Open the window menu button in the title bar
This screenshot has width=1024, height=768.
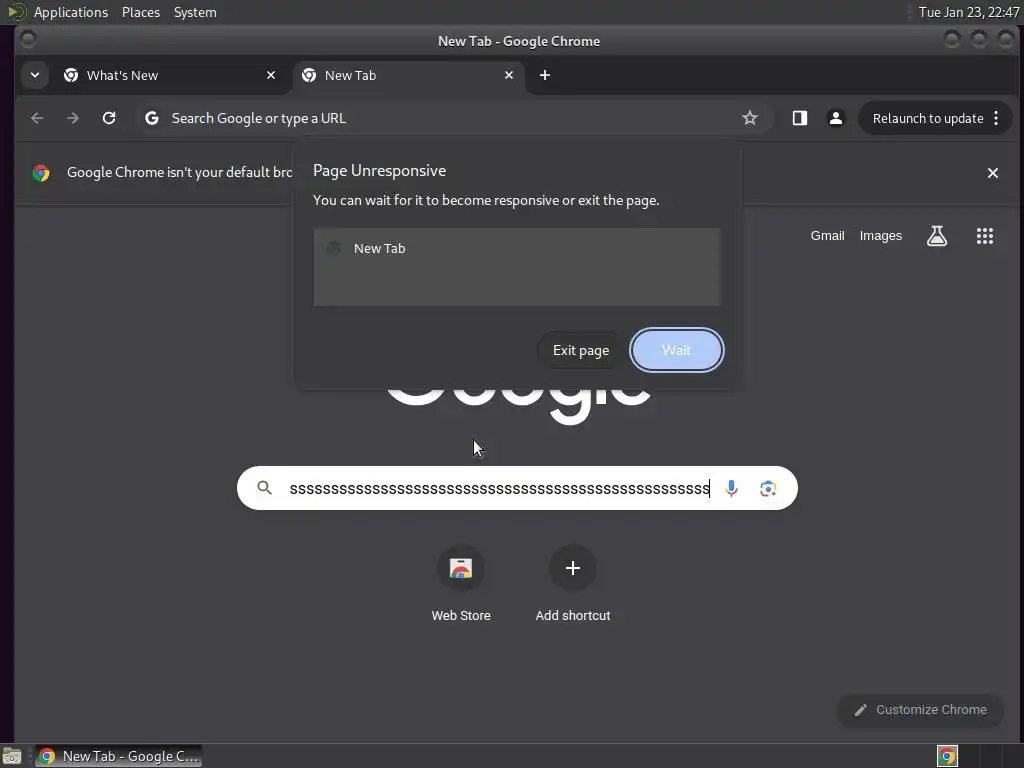pyautogui.click(x=28, y=40)
